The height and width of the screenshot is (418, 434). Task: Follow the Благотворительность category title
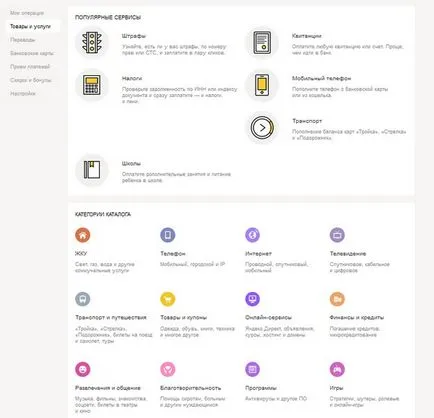tap(190, 388)
